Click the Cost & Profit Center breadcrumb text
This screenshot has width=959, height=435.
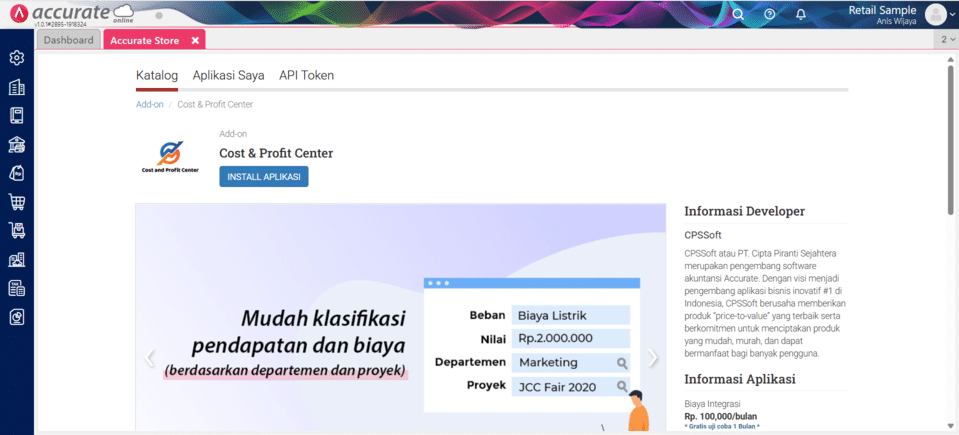coord(215,105)
